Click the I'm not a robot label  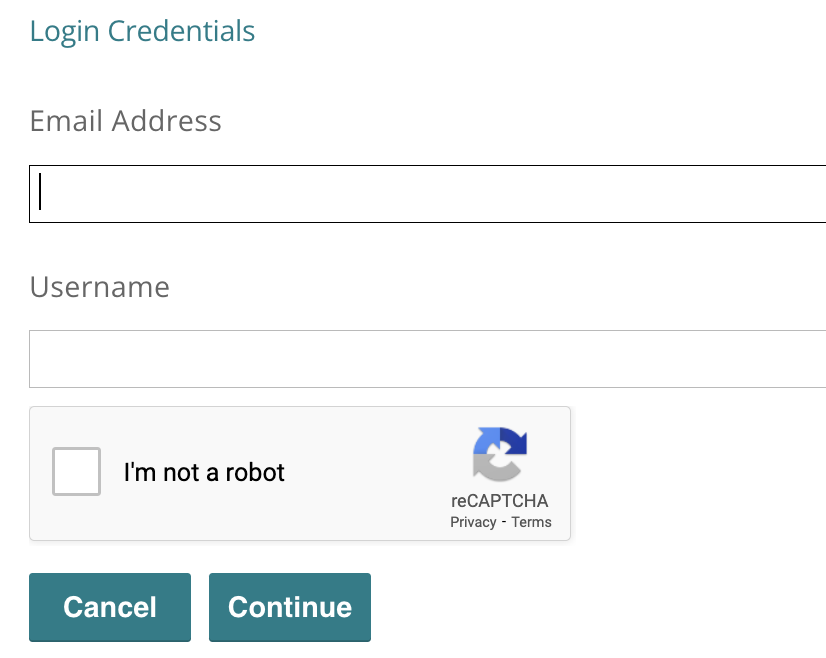(205, 471)
